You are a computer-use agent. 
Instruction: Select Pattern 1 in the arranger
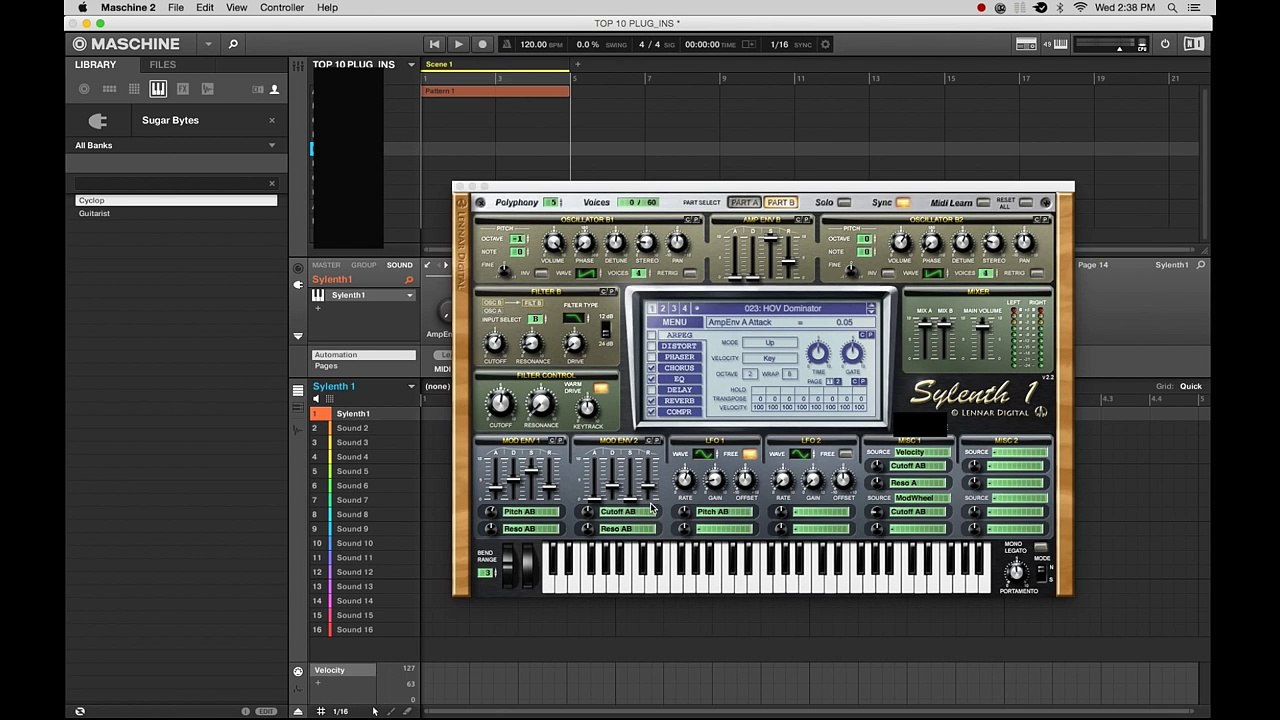[496, 91]
